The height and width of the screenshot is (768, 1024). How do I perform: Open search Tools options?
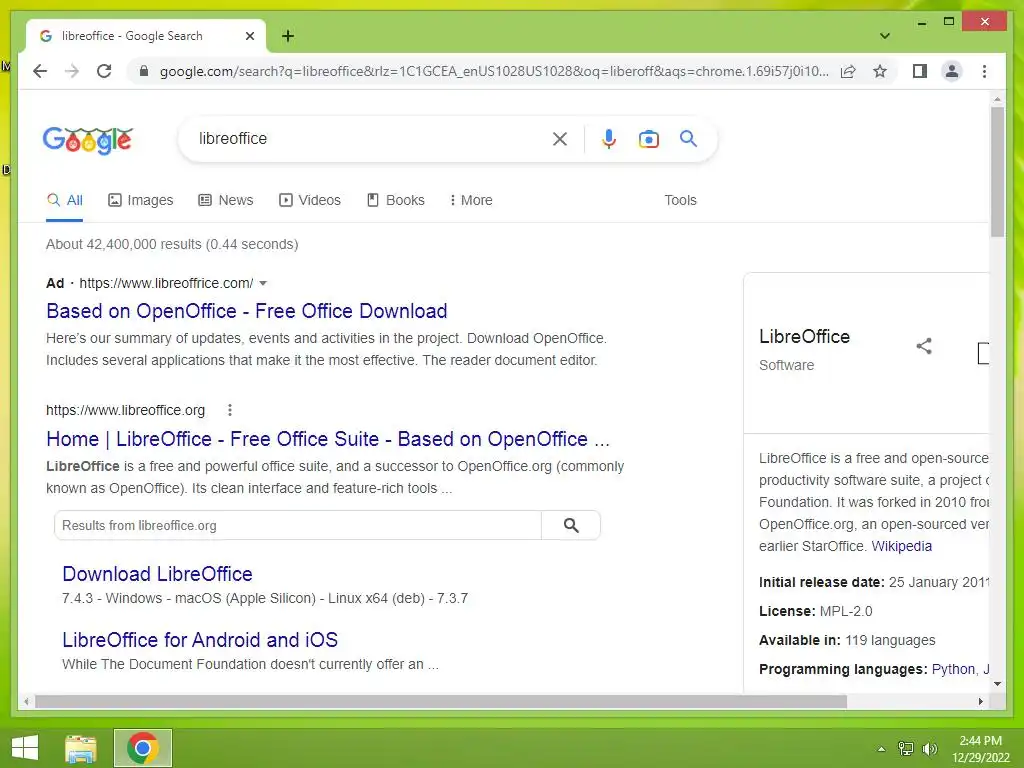click(x=680, y=200)
